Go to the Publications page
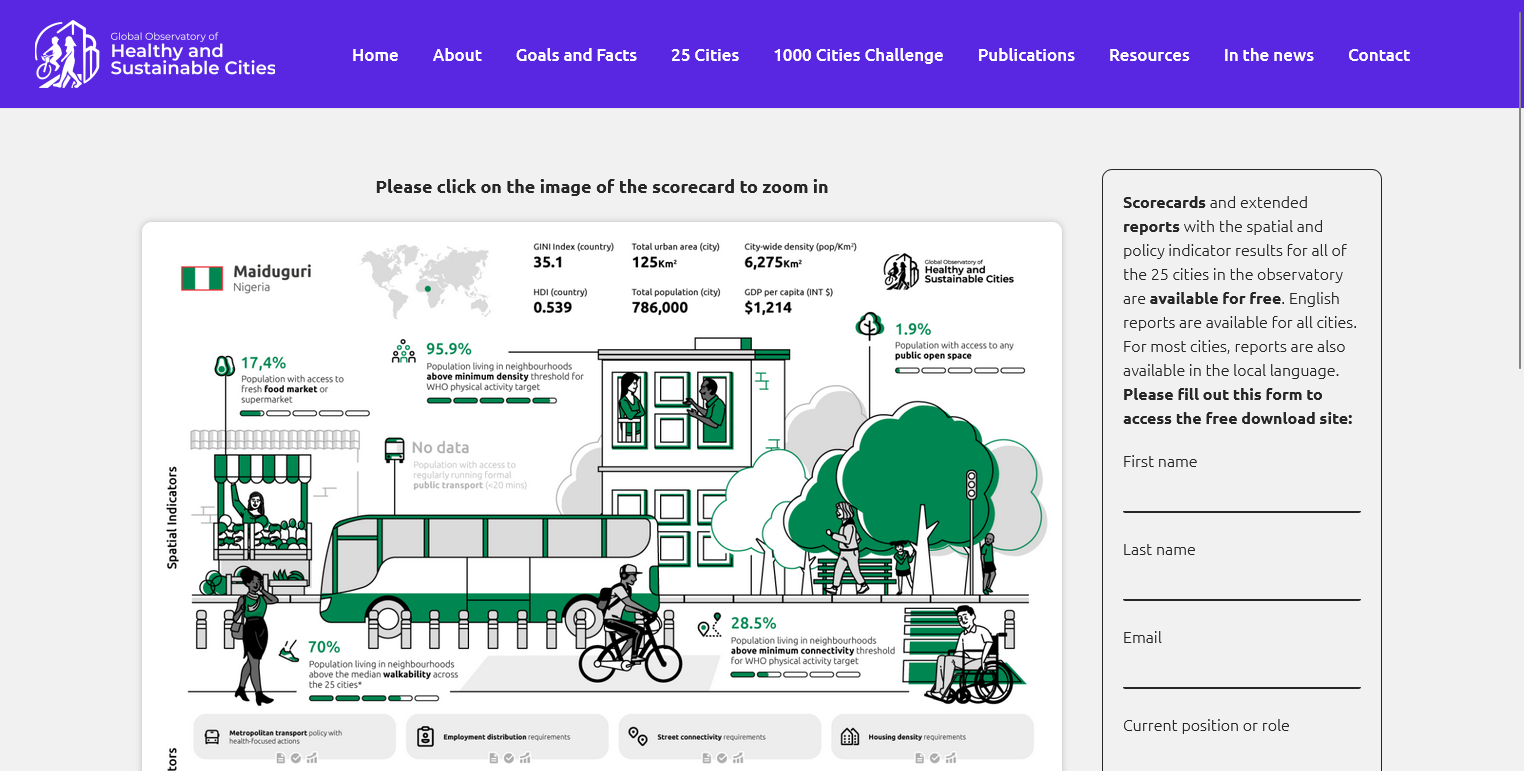1524x771 pixels. (x=1026, y=55)
